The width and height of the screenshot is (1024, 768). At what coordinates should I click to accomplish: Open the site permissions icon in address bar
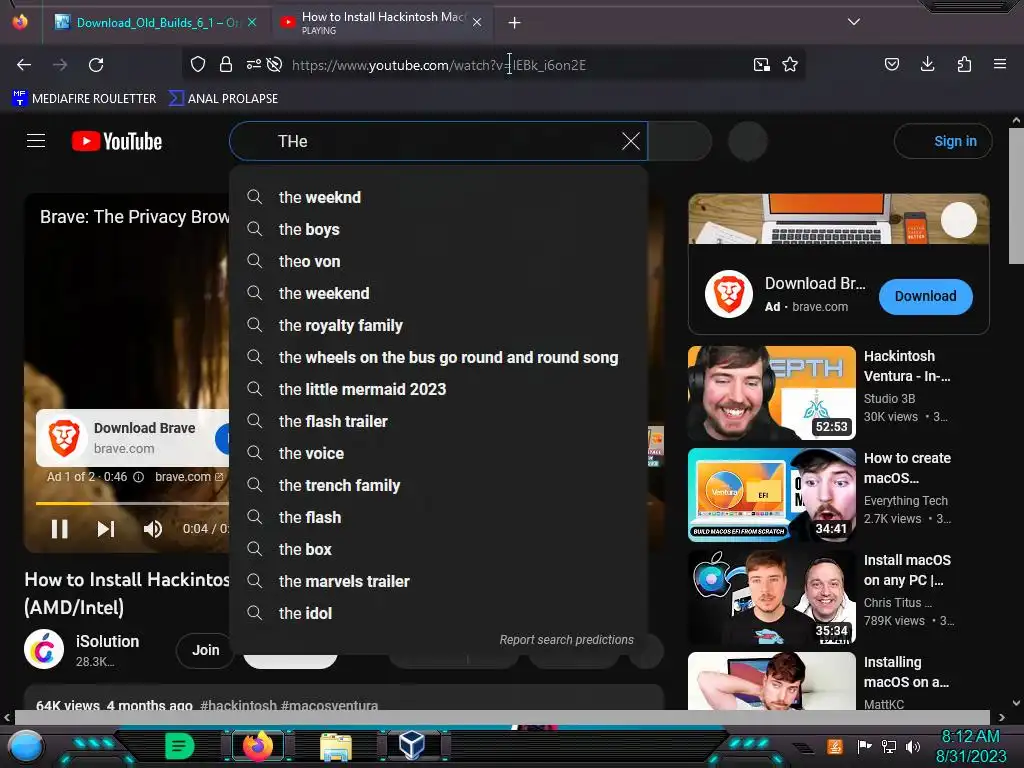[x=253, y=64]
